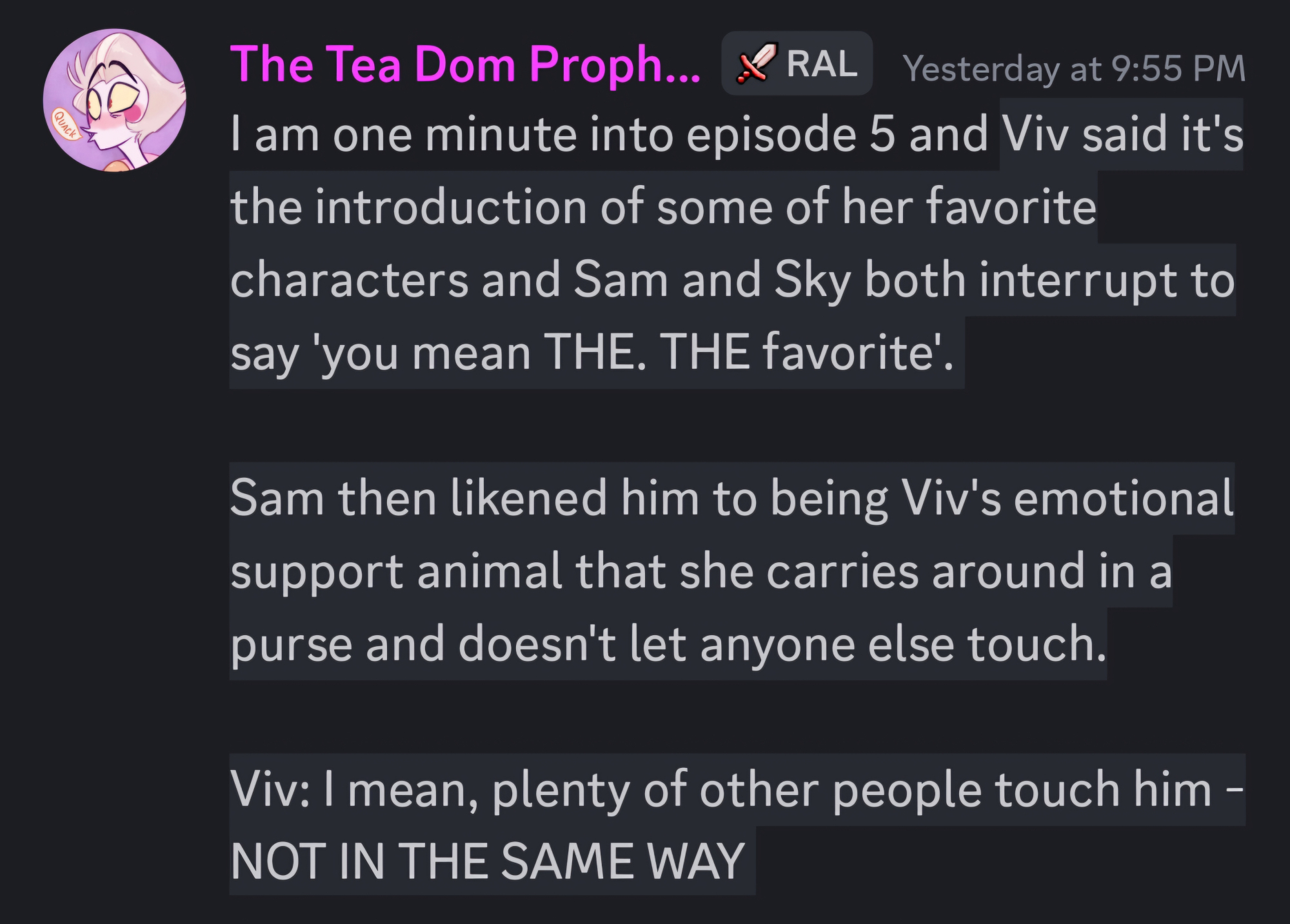
Task: Open The Tea Dom Proph... user profile
Action: (x=464, y=64)
